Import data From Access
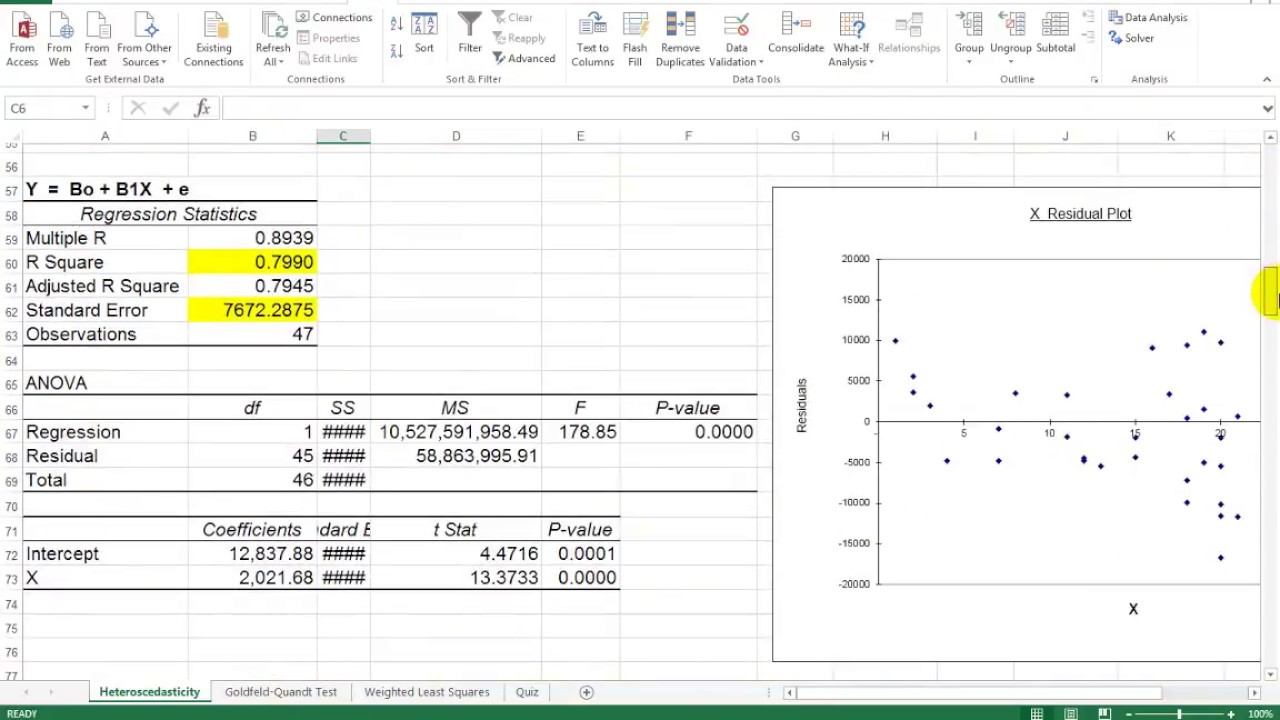The width and height of the screenshot is (1280, 720). pyautogui.click(x=22, y=40)
